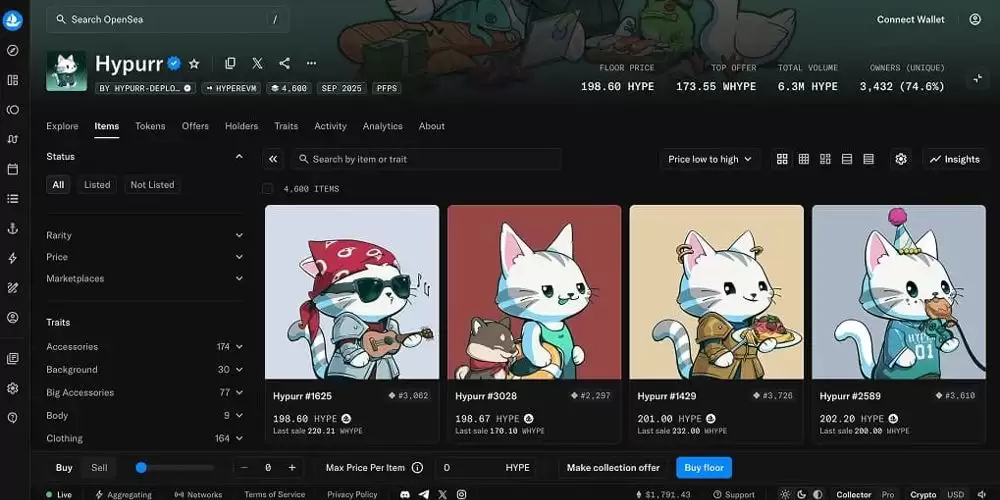Switch to the list view layout
The height and width of the screenshot is (500, 1000).
pyautogui.click(x=847, y=159)
